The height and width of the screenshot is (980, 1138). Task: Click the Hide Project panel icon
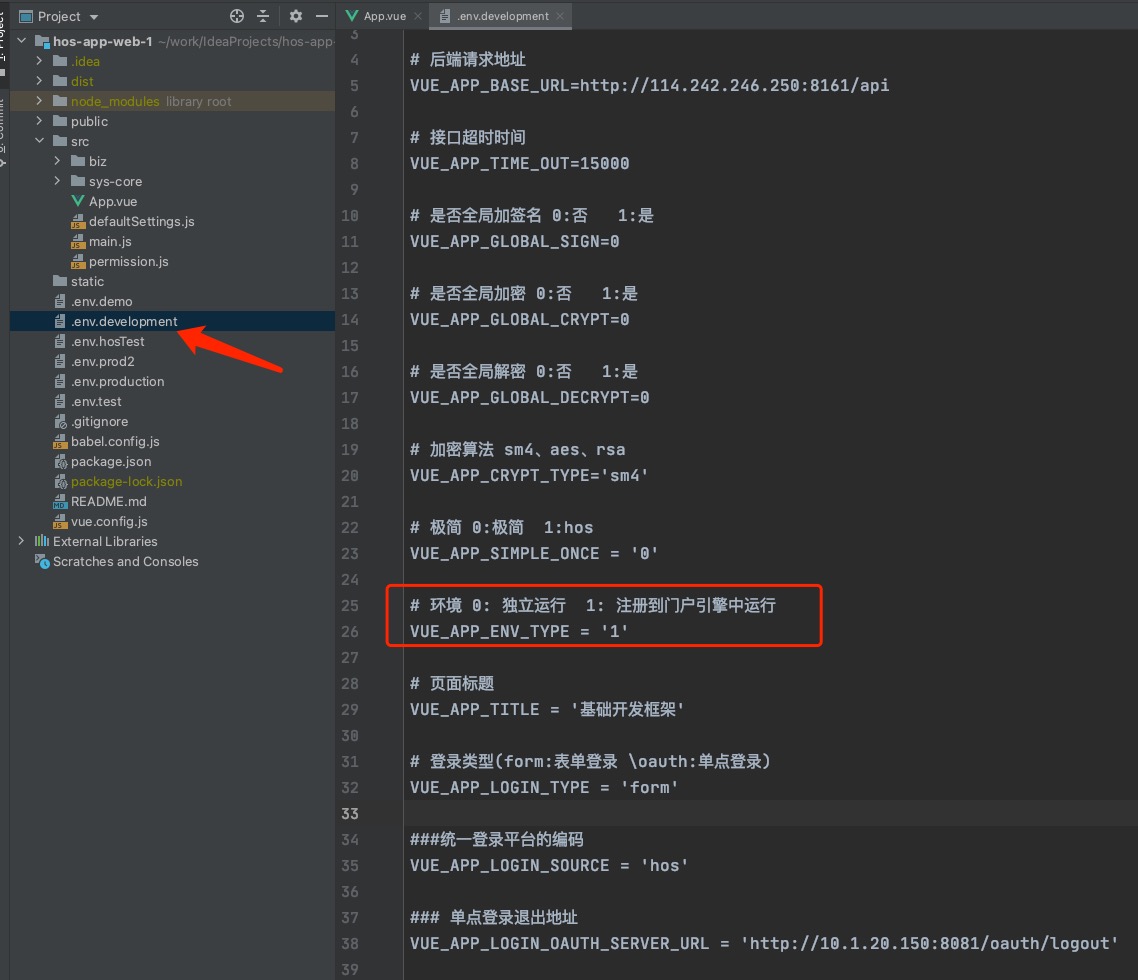pos(320,16)
